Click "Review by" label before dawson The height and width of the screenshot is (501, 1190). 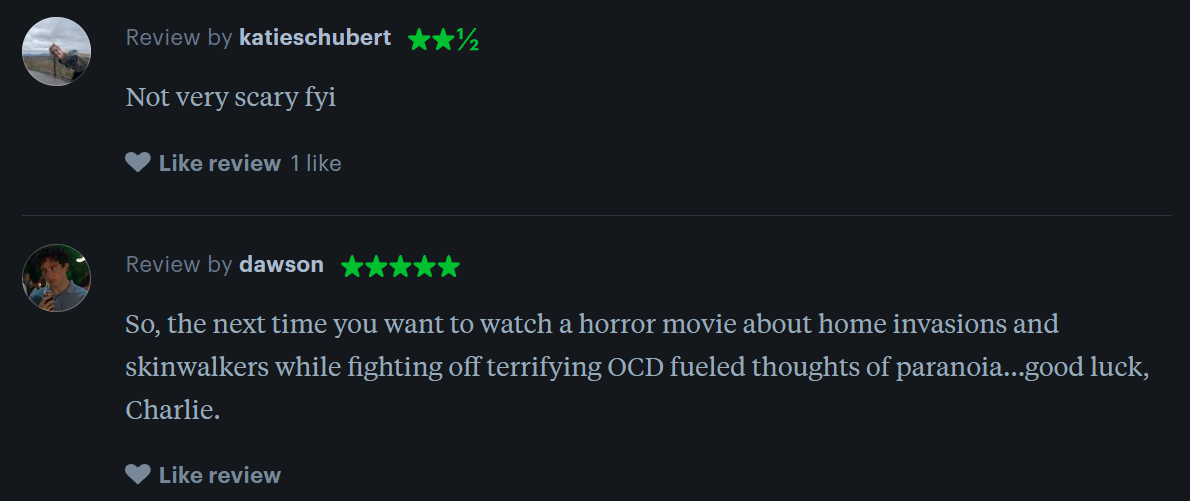pos(179,265)
